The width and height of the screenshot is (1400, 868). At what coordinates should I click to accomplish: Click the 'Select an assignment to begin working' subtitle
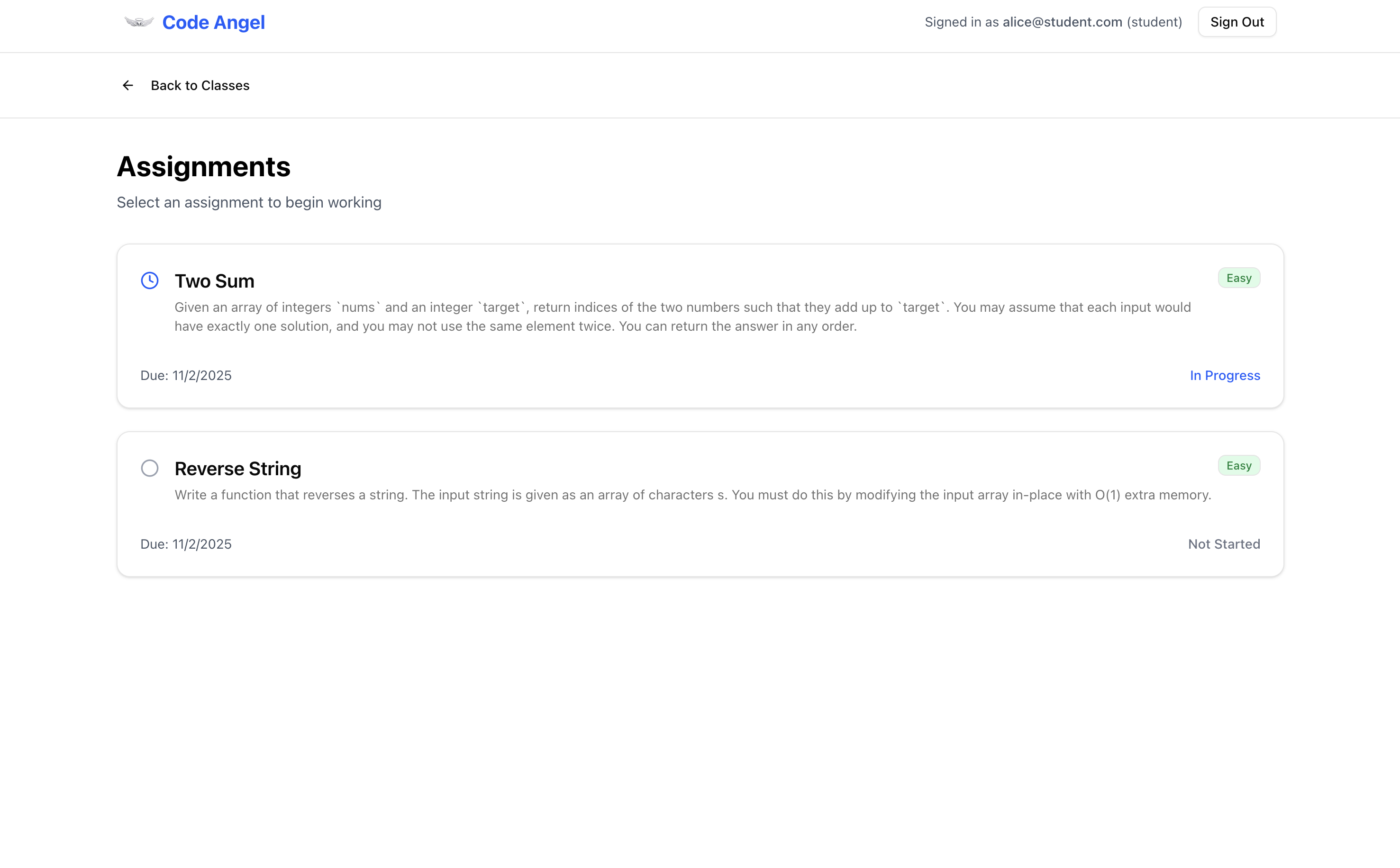click(249, 203)
